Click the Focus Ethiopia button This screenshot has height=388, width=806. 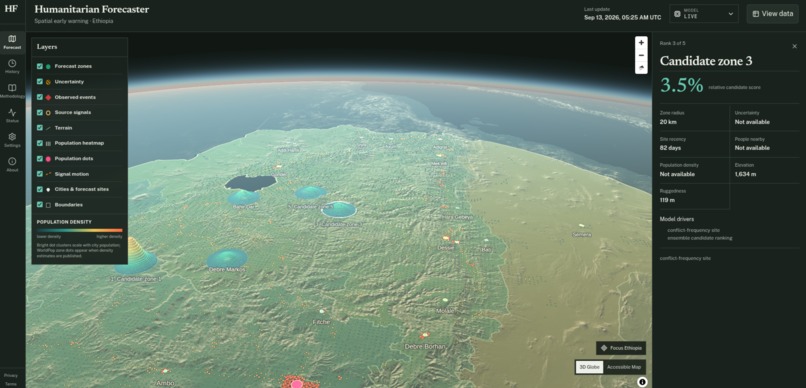pyautogui.click(x=621, y=348)
